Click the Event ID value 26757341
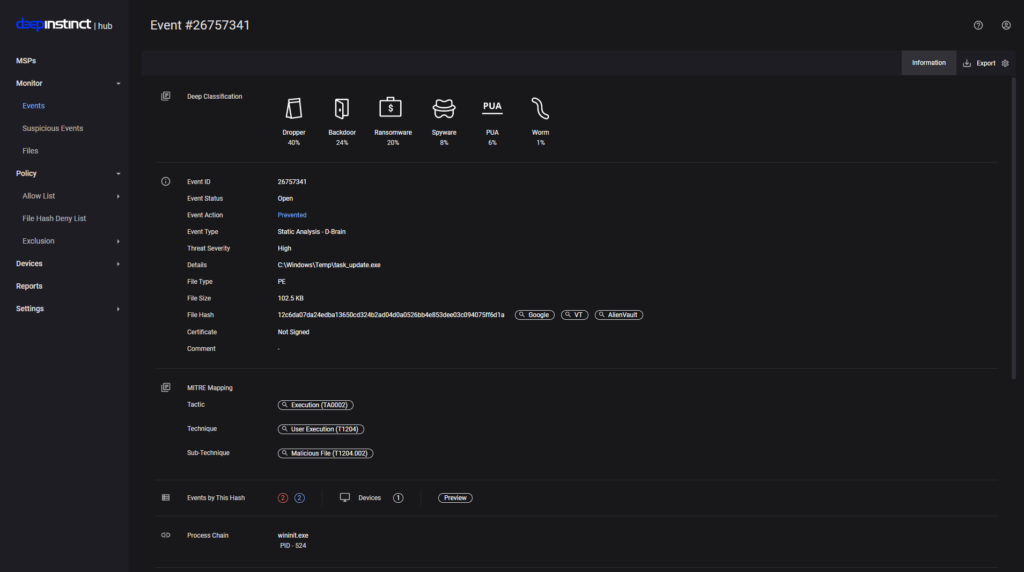Viewport: 1024px width, 572px height. click(292, 182)
